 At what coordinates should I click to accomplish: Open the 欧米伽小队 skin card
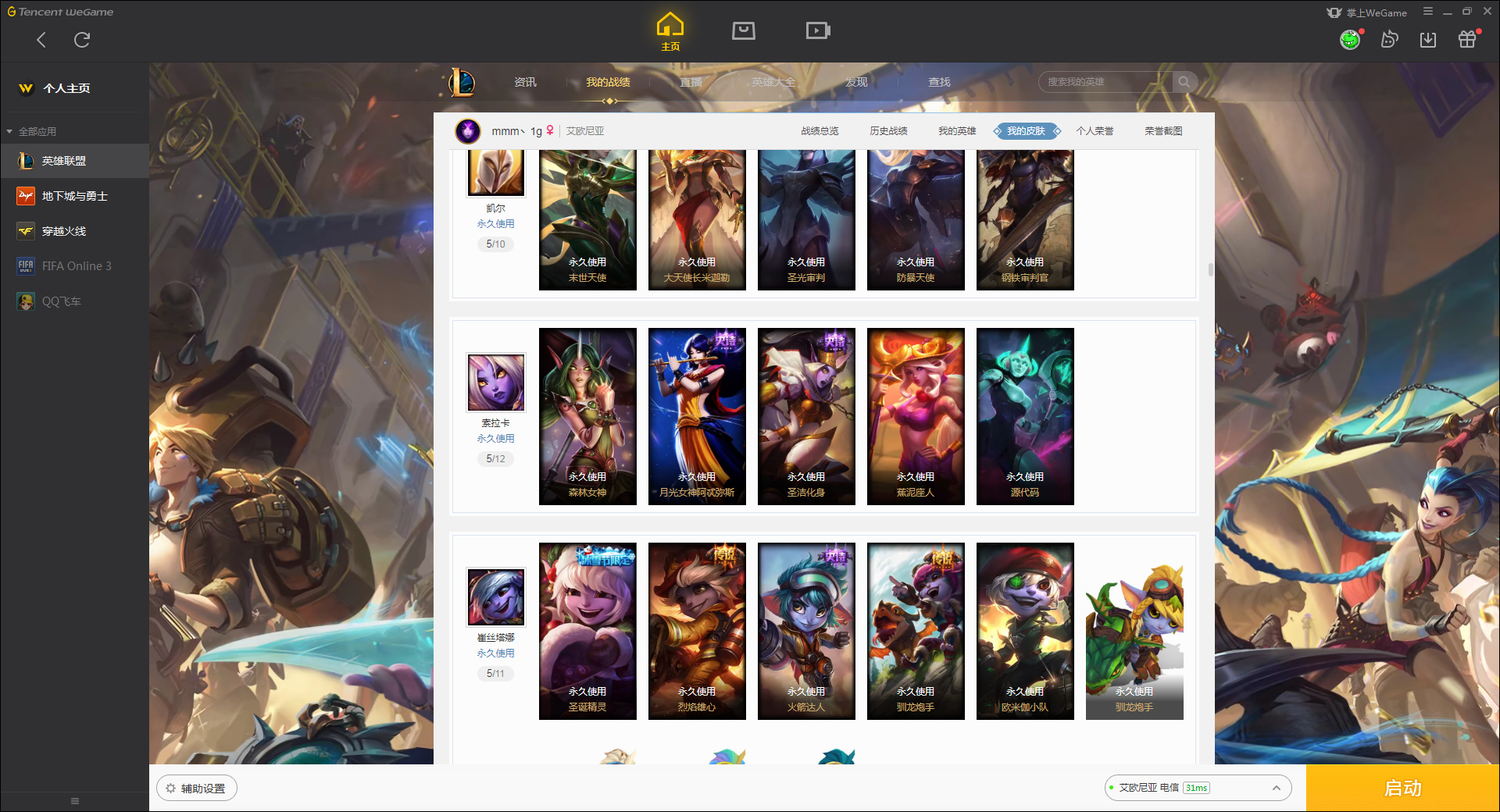coord(1025,631)
